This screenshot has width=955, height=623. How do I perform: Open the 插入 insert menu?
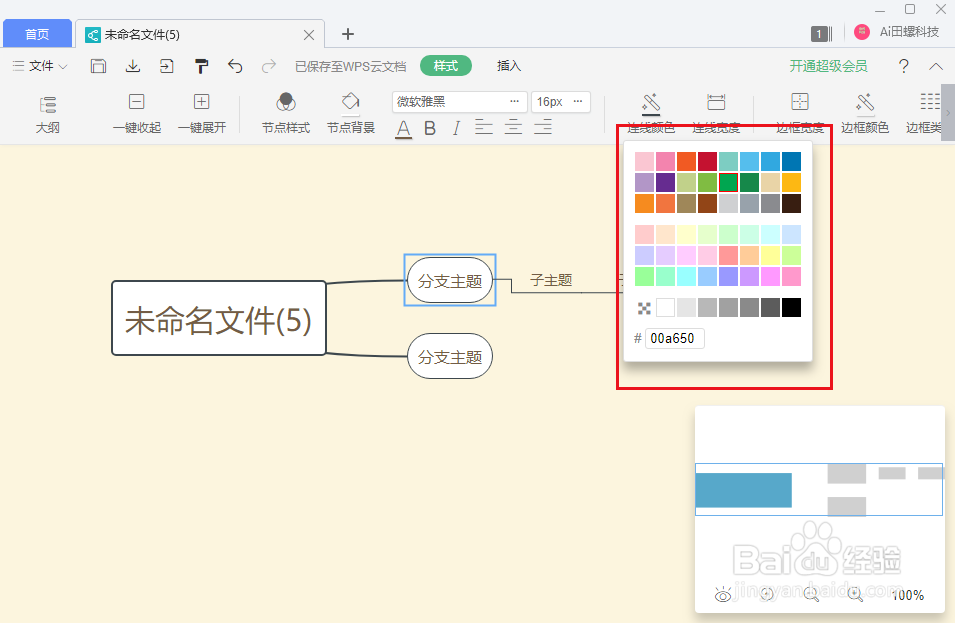508,66
